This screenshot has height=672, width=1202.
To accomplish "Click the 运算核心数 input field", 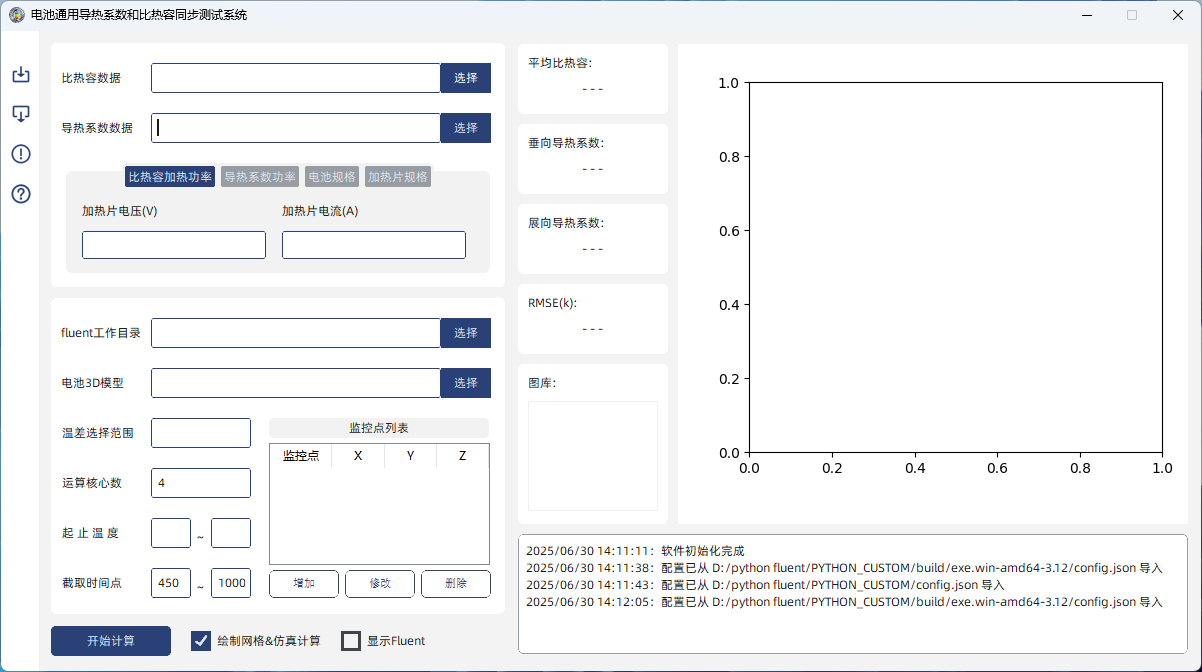I will pyautogui.click(x=201, y=483).
